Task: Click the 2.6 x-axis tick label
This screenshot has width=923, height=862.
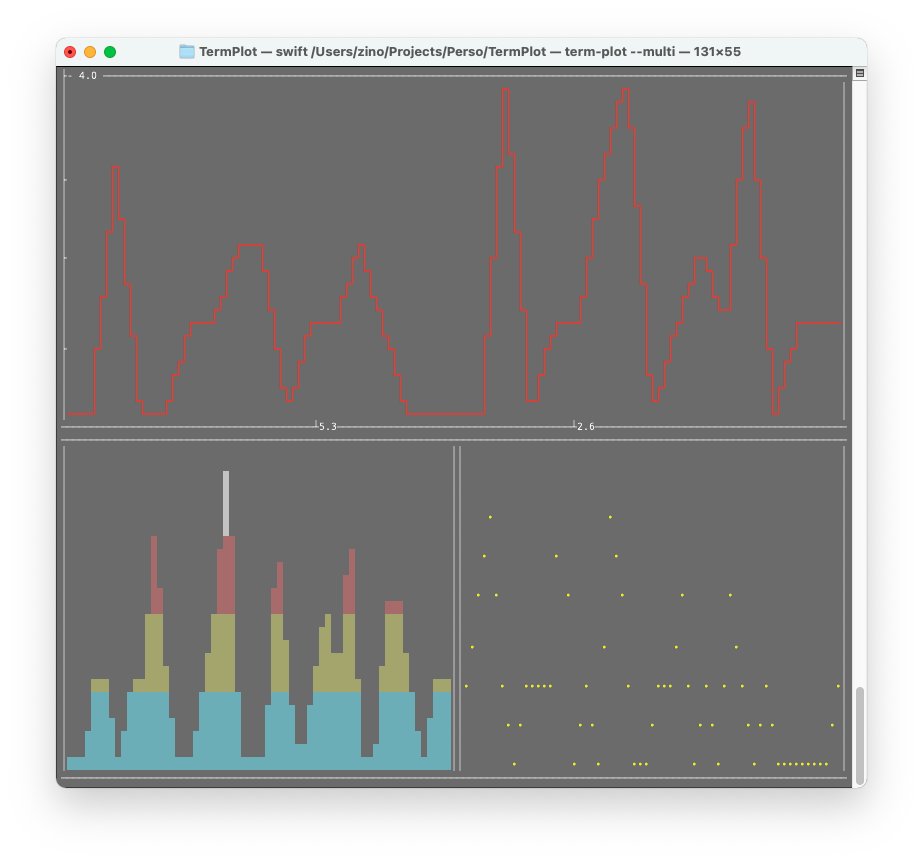Action: point(586,426)
